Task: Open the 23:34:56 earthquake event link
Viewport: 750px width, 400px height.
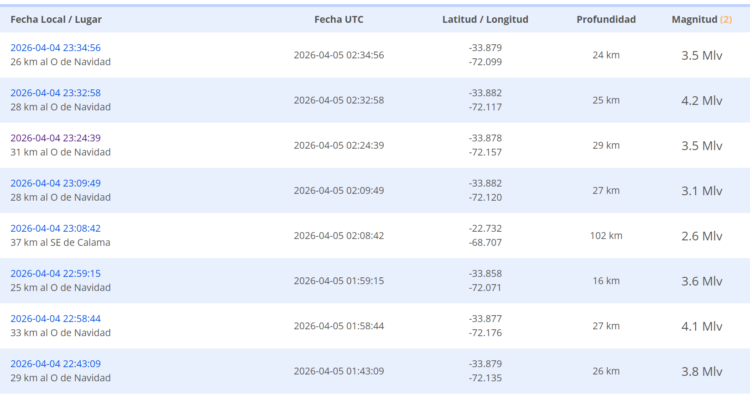Action: 55,48
